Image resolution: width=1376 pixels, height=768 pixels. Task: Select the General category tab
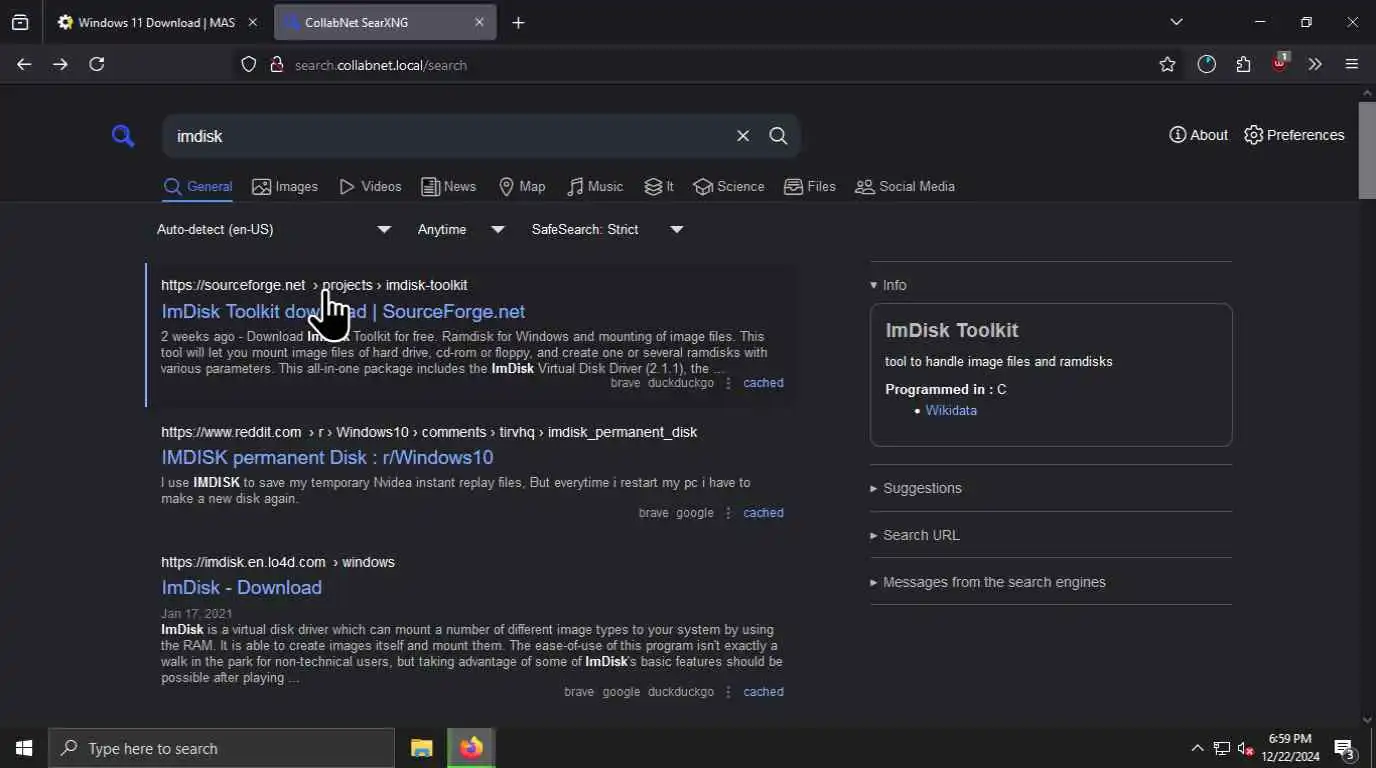(198, 187)
